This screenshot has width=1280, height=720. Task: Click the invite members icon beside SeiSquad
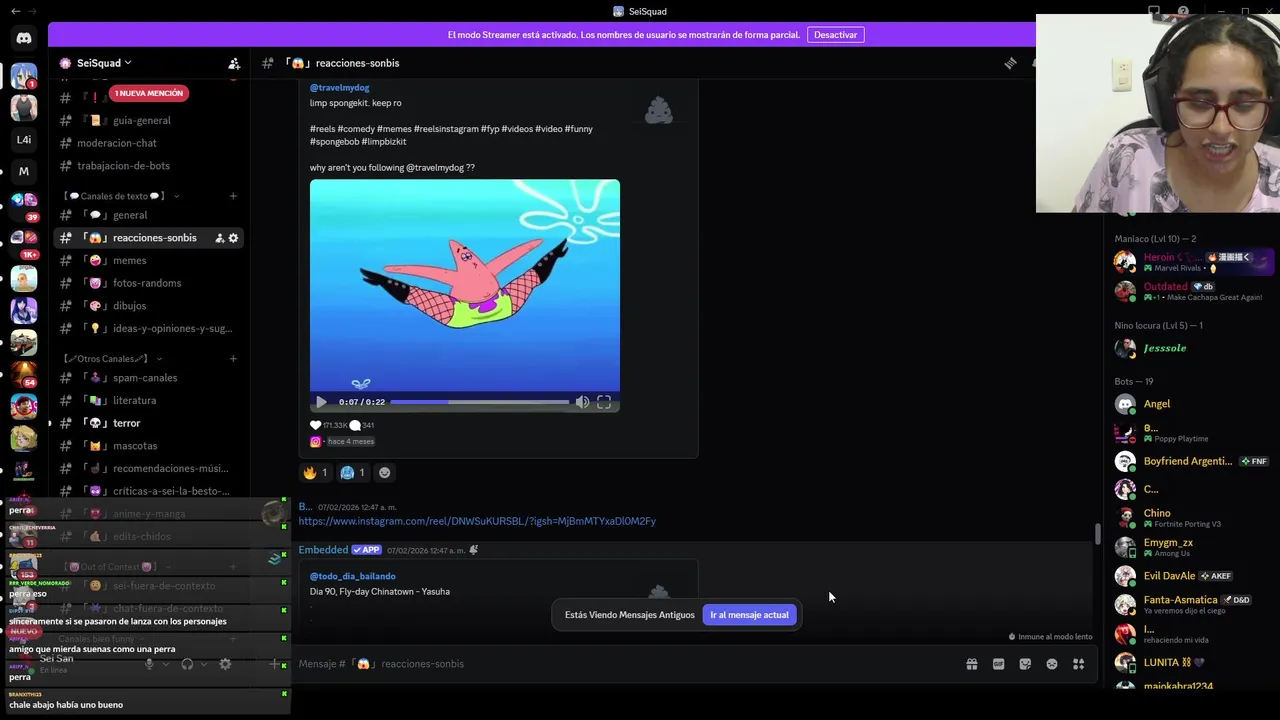(234, 63)
